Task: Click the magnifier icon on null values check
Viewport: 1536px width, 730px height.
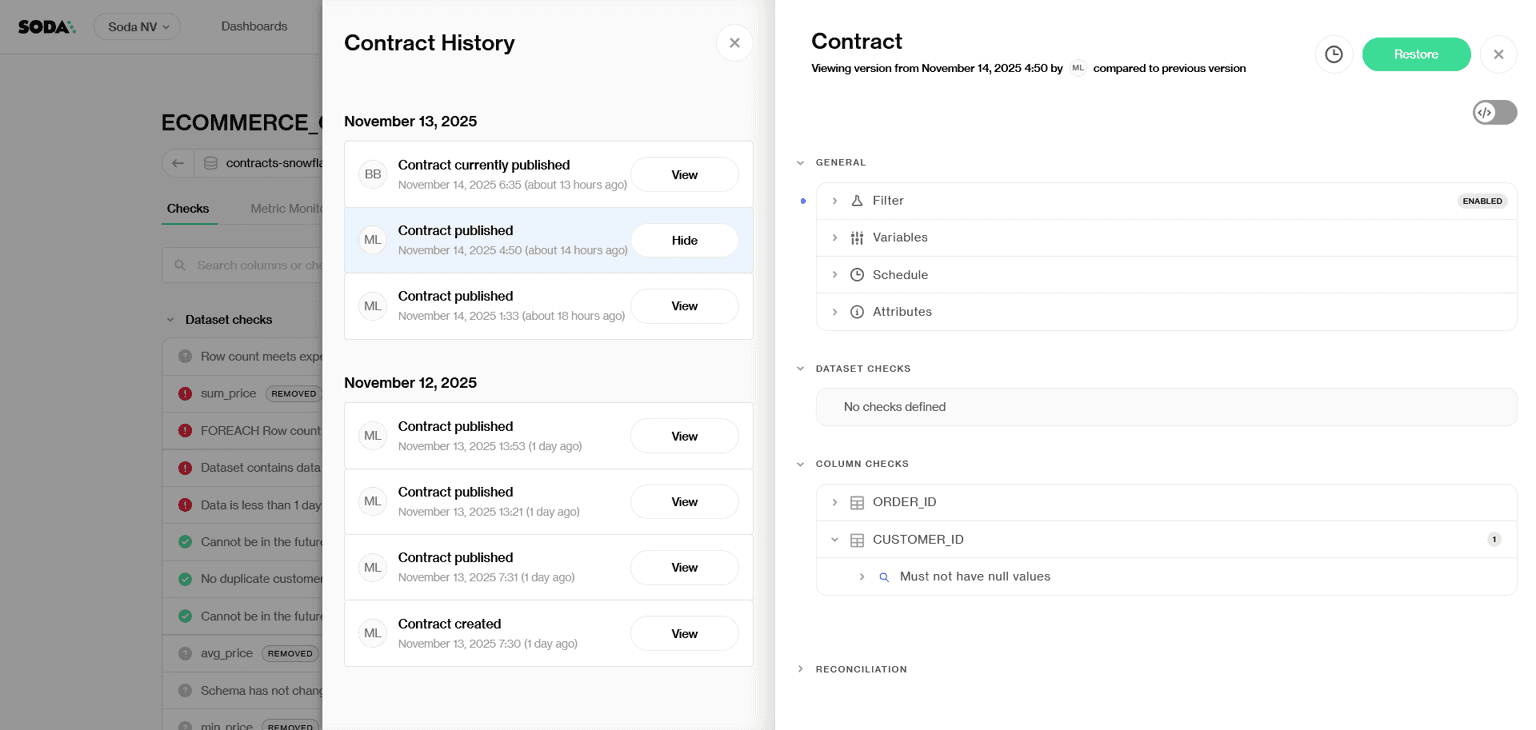Action: tap(884, 576)
